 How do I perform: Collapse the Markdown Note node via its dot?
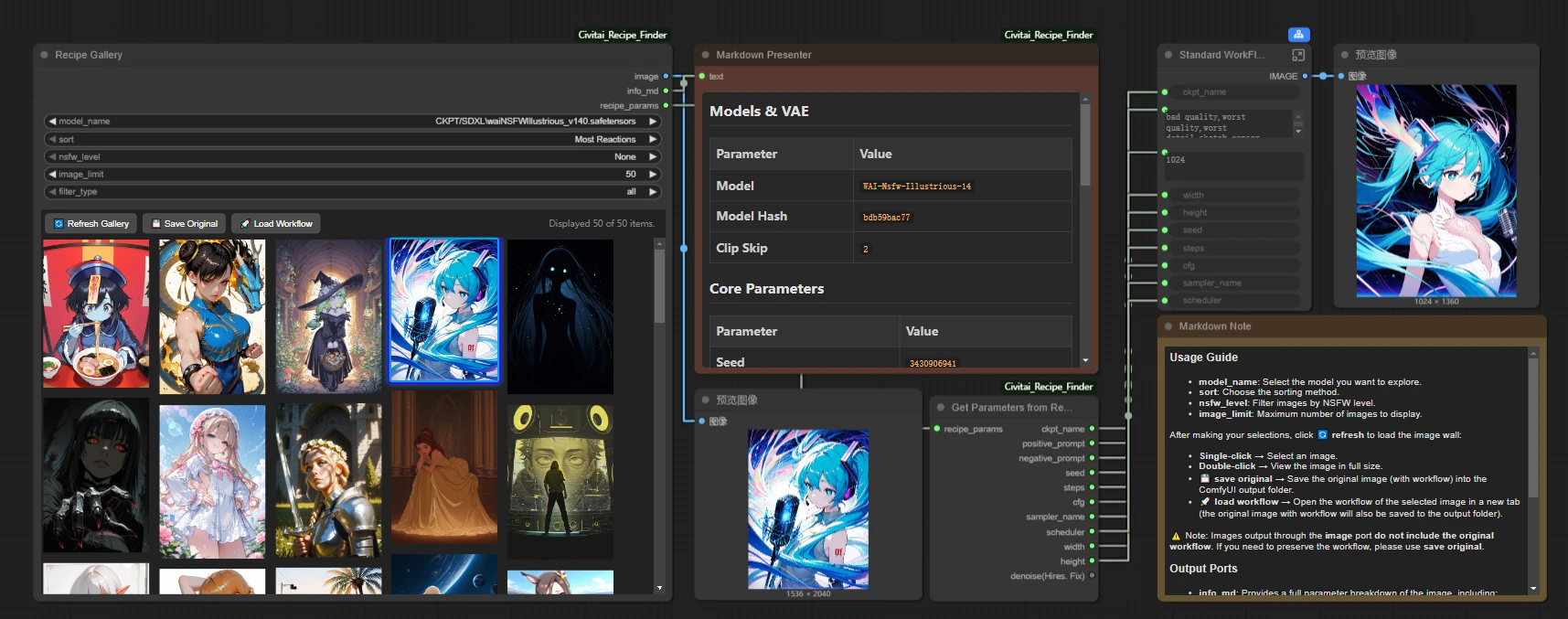click(1168, 326)
